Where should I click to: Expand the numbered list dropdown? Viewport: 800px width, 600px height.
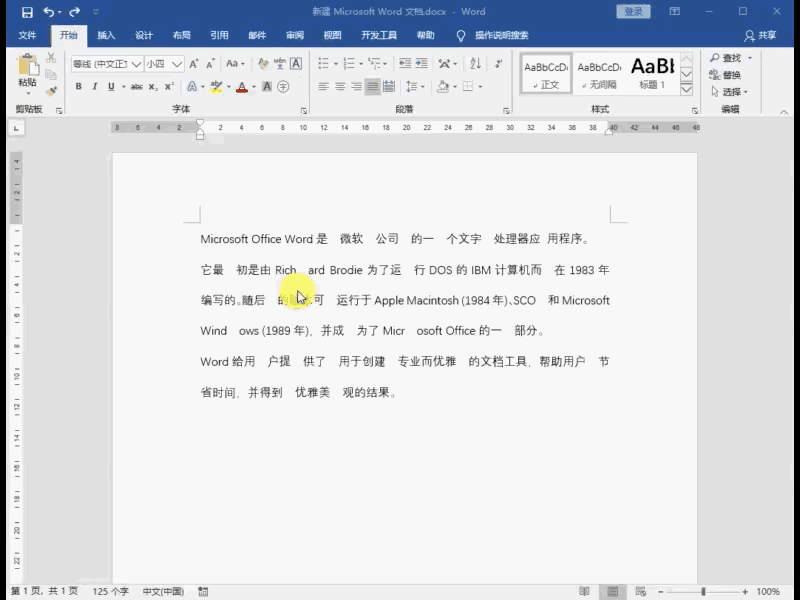coord(361,64)
